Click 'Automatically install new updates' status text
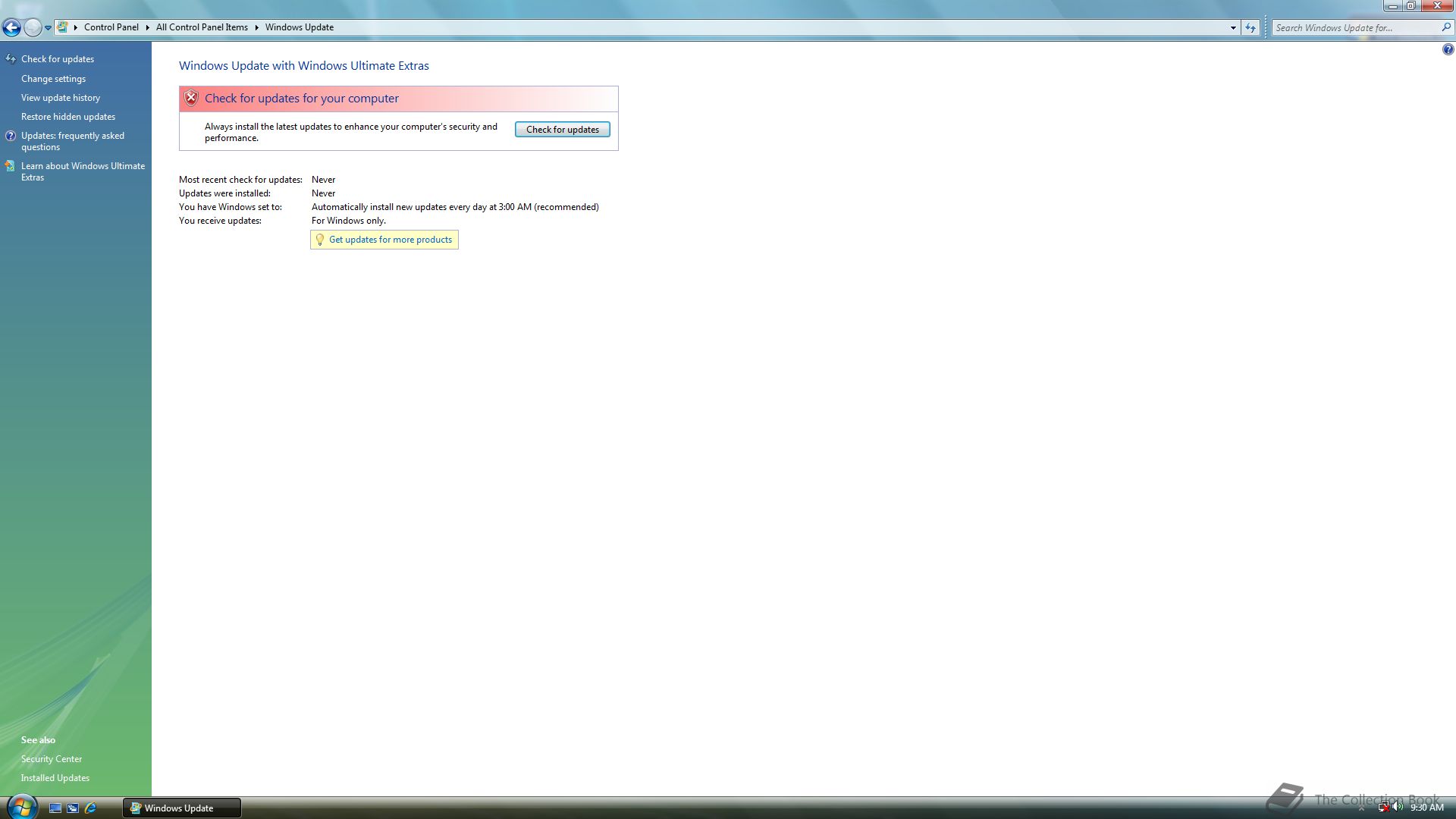Viewport: 1456px width, 819px height. click(455, 207)
